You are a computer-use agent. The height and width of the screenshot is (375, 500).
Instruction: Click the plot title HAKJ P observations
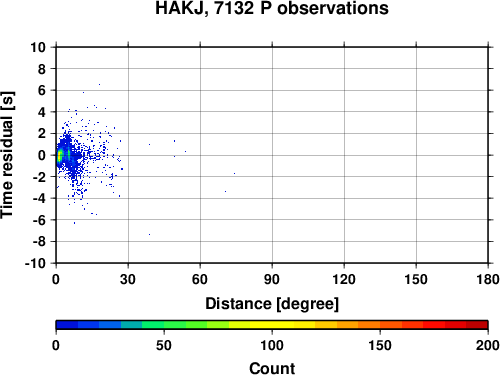click(272, 8)
